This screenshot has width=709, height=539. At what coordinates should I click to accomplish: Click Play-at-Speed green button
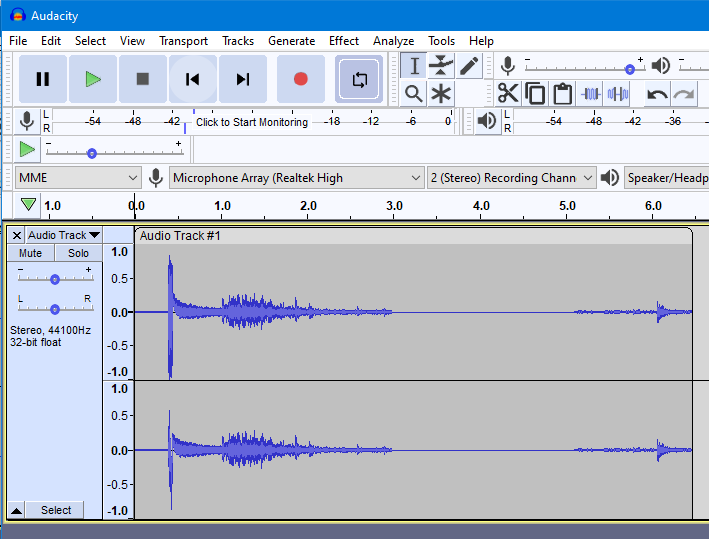click(x=27, y=149)
